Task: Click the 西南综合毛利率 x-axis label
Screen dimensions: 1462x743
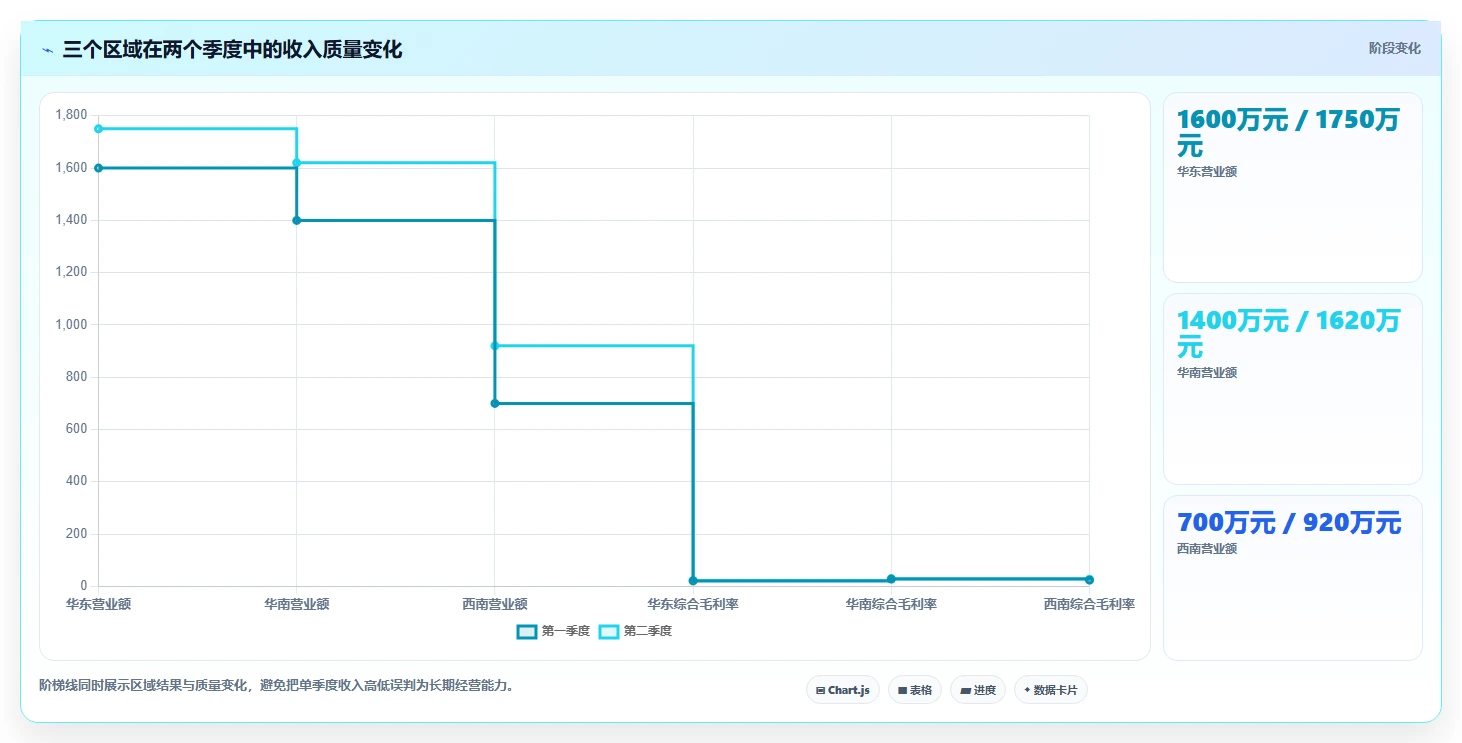Action: [1089, 604]
